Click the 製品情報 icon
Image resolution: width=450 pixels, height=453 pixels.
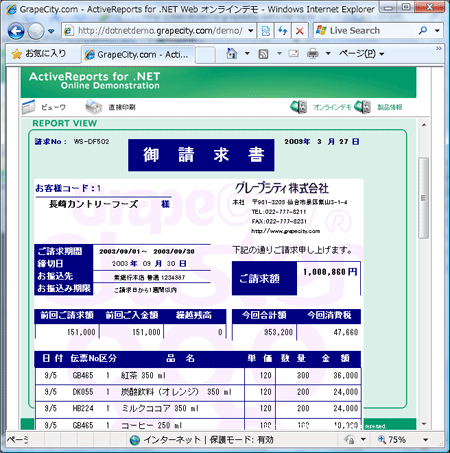click(363, 107)
